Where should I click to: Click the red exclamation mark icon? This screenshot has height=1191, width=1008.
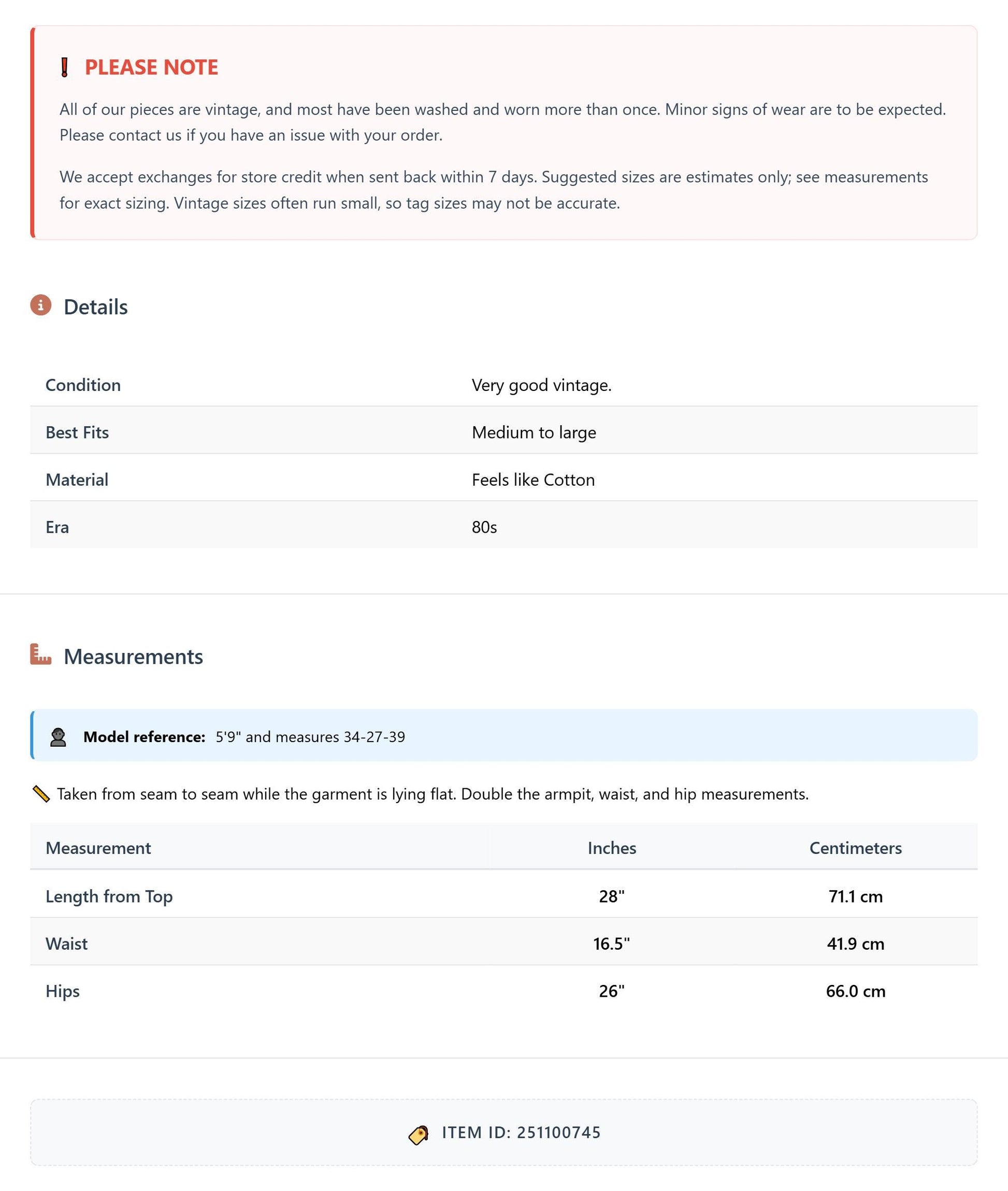[x=65, y=67]
